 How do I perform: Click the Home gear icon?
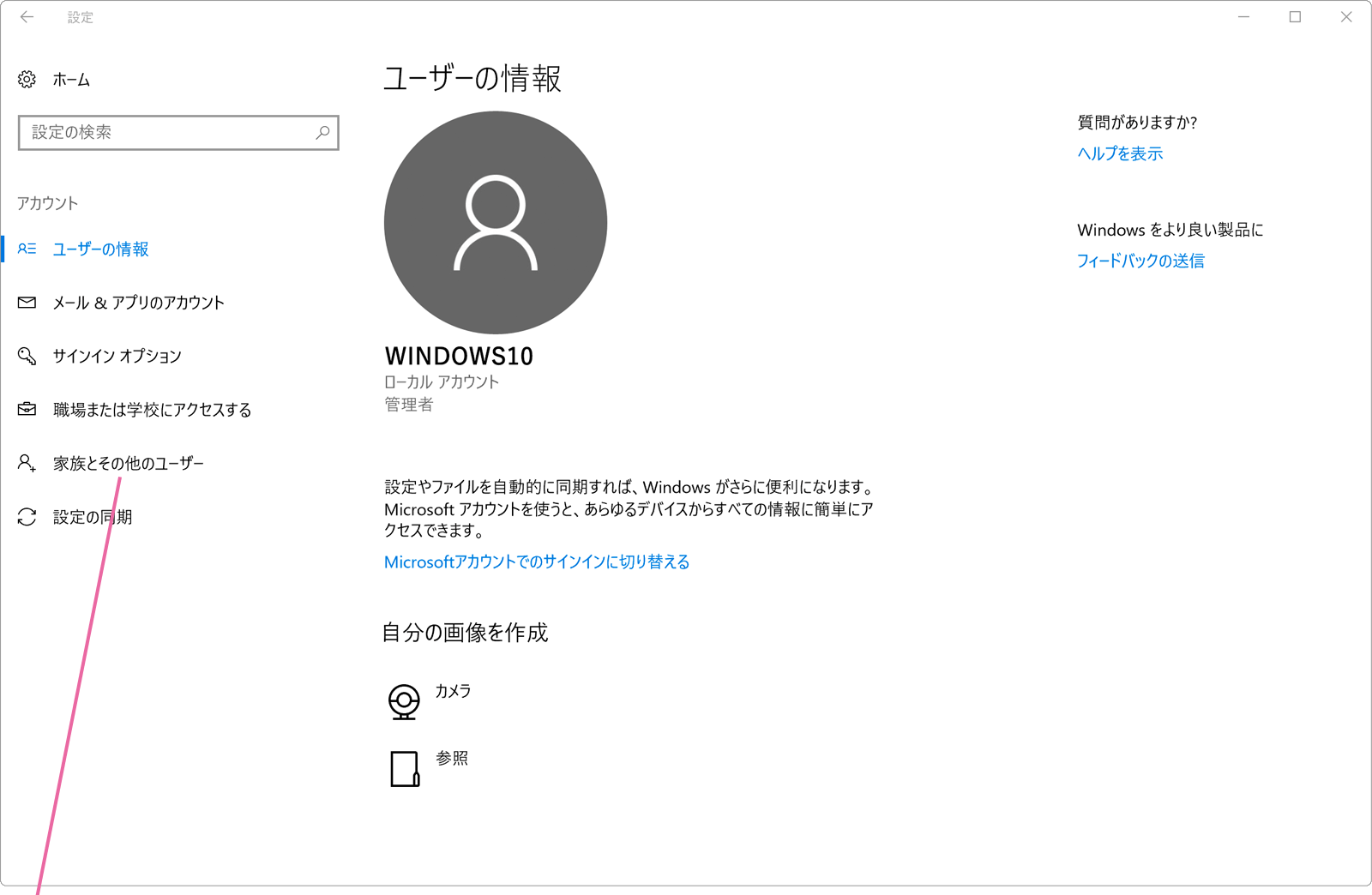click(27, 80)
